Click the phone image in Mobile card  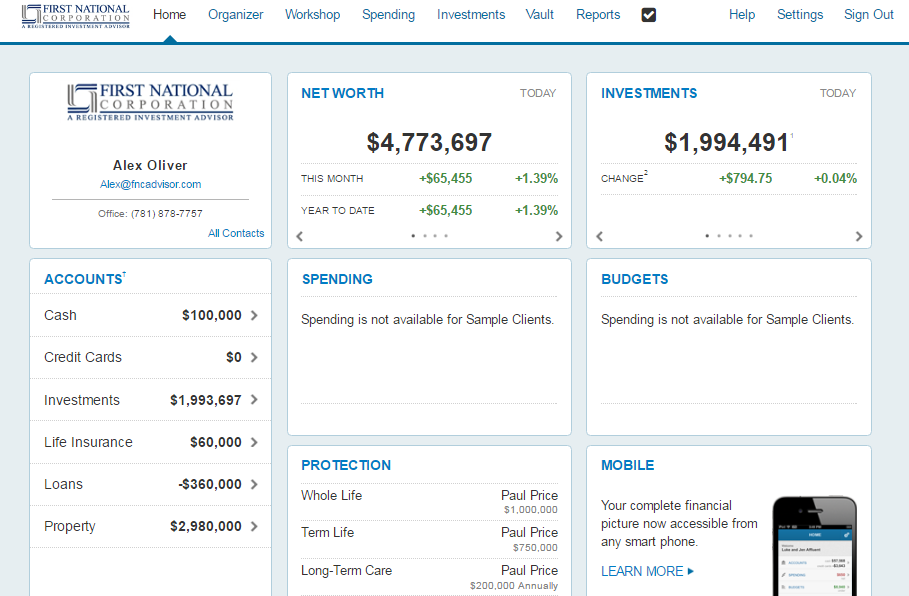[x=815, y=546]
